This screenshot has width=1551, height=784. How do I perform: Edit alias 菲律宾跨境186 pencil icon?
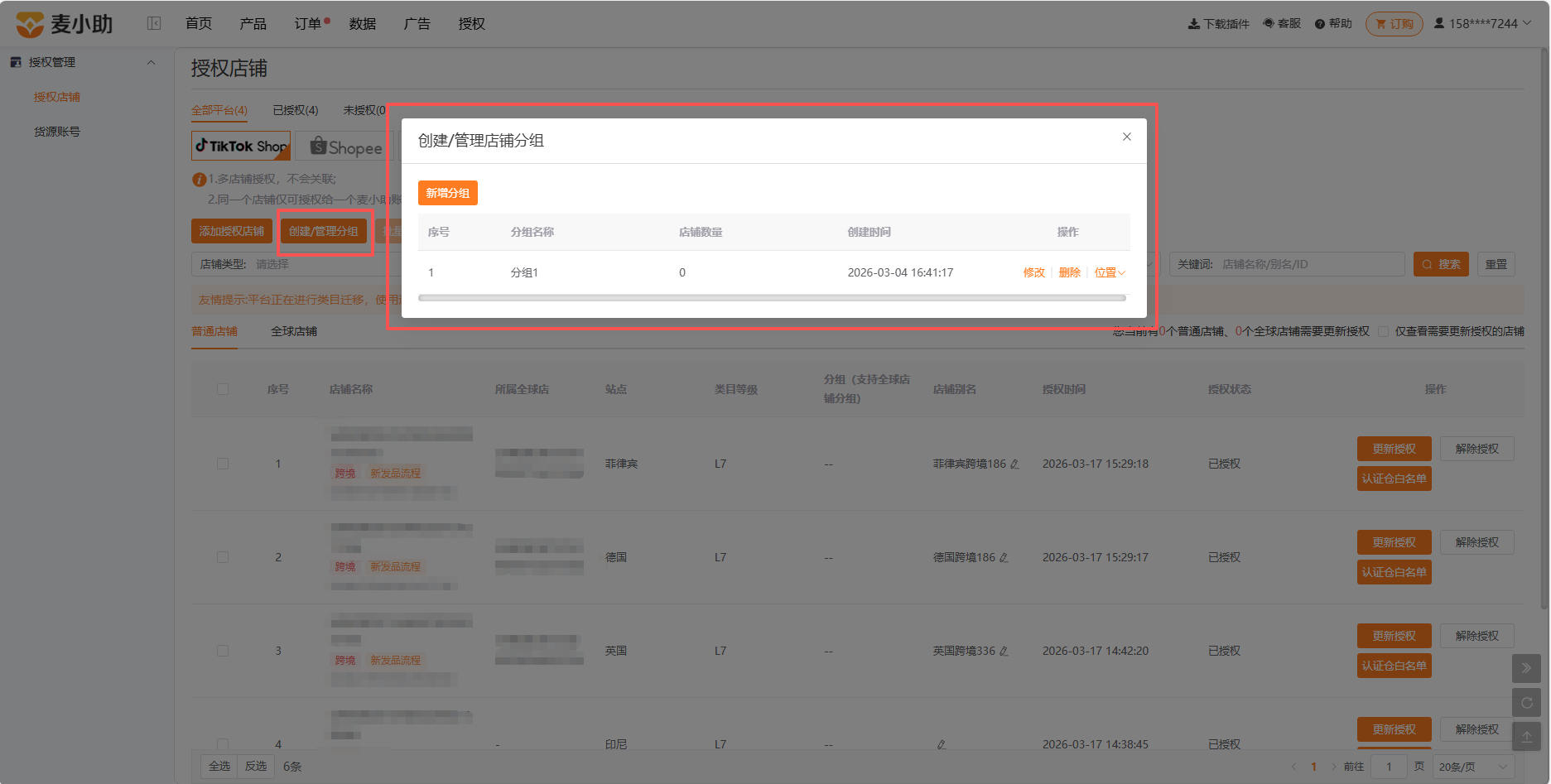(x=1015, y=464)
